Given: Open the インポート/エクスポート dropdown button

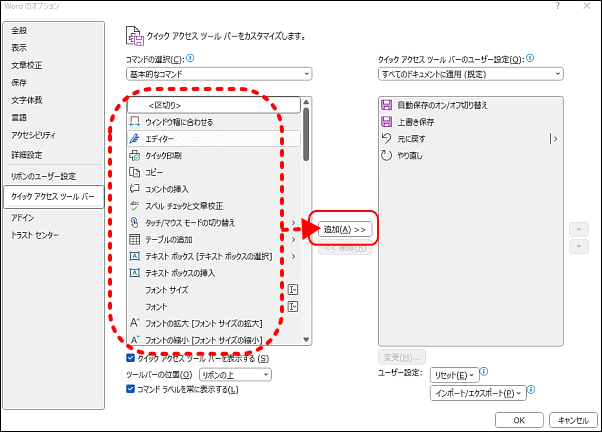Looking at the screenshot, I should (478, 393).
